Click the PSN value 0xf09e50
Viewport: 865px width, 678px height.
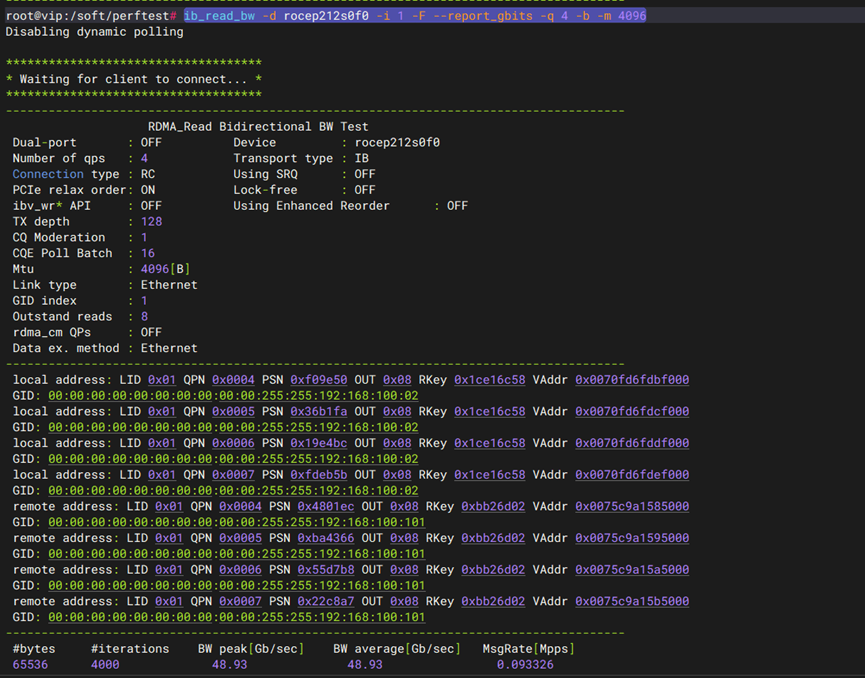[x=318, y=380]
